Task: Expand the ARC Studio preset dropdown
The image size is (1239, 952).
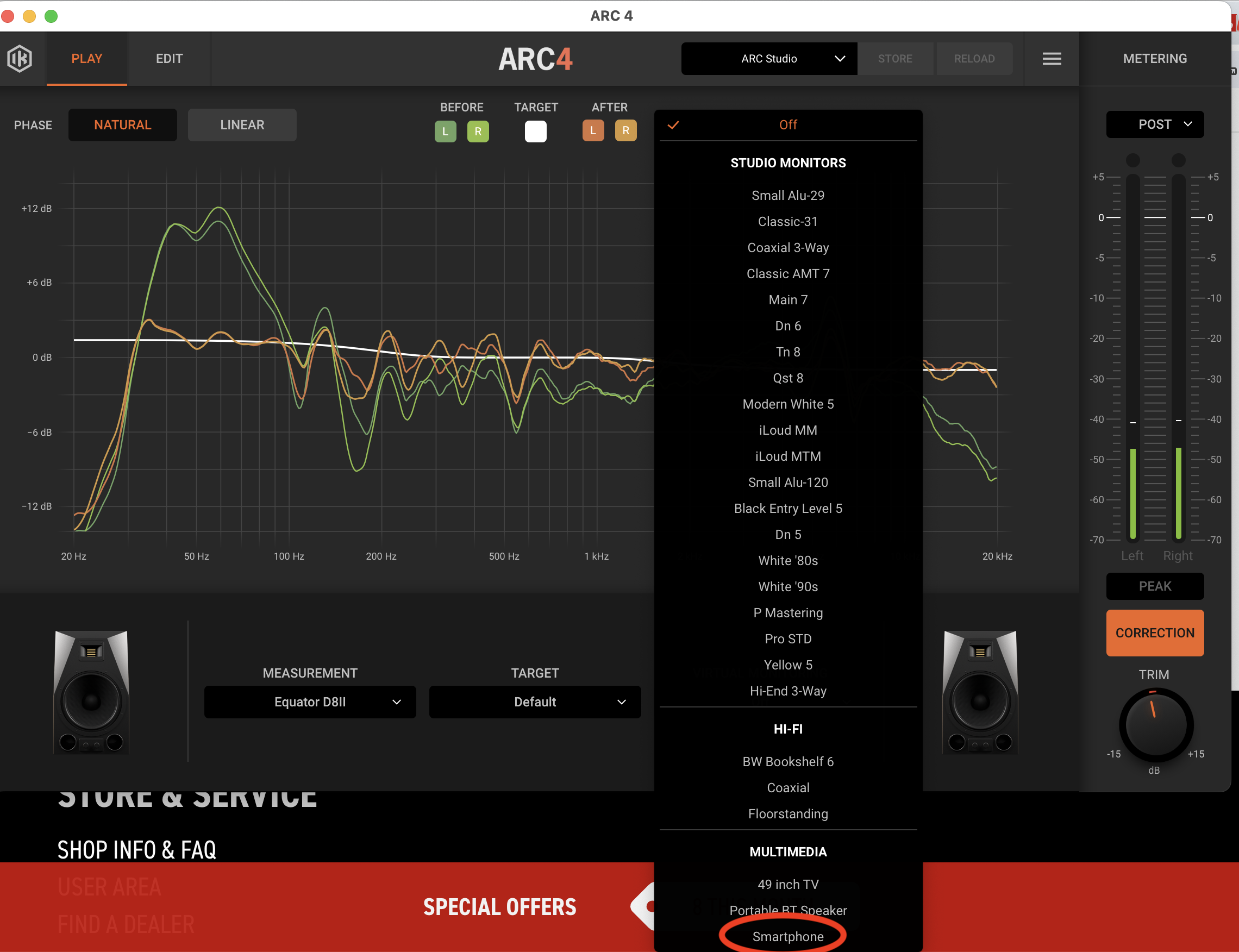Action: point(769,58)
